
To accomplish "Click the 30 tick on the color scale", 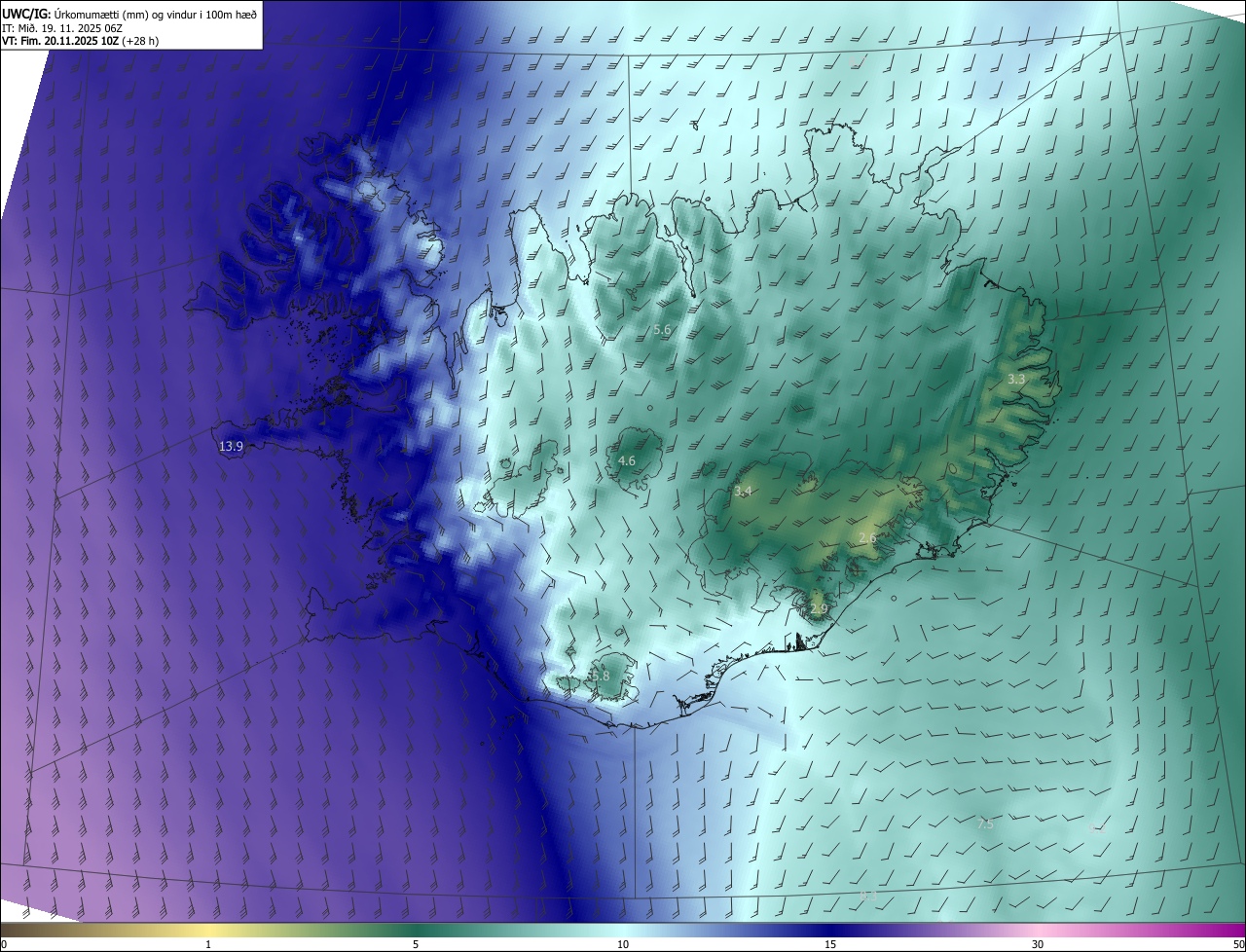I will point(1038,944).
